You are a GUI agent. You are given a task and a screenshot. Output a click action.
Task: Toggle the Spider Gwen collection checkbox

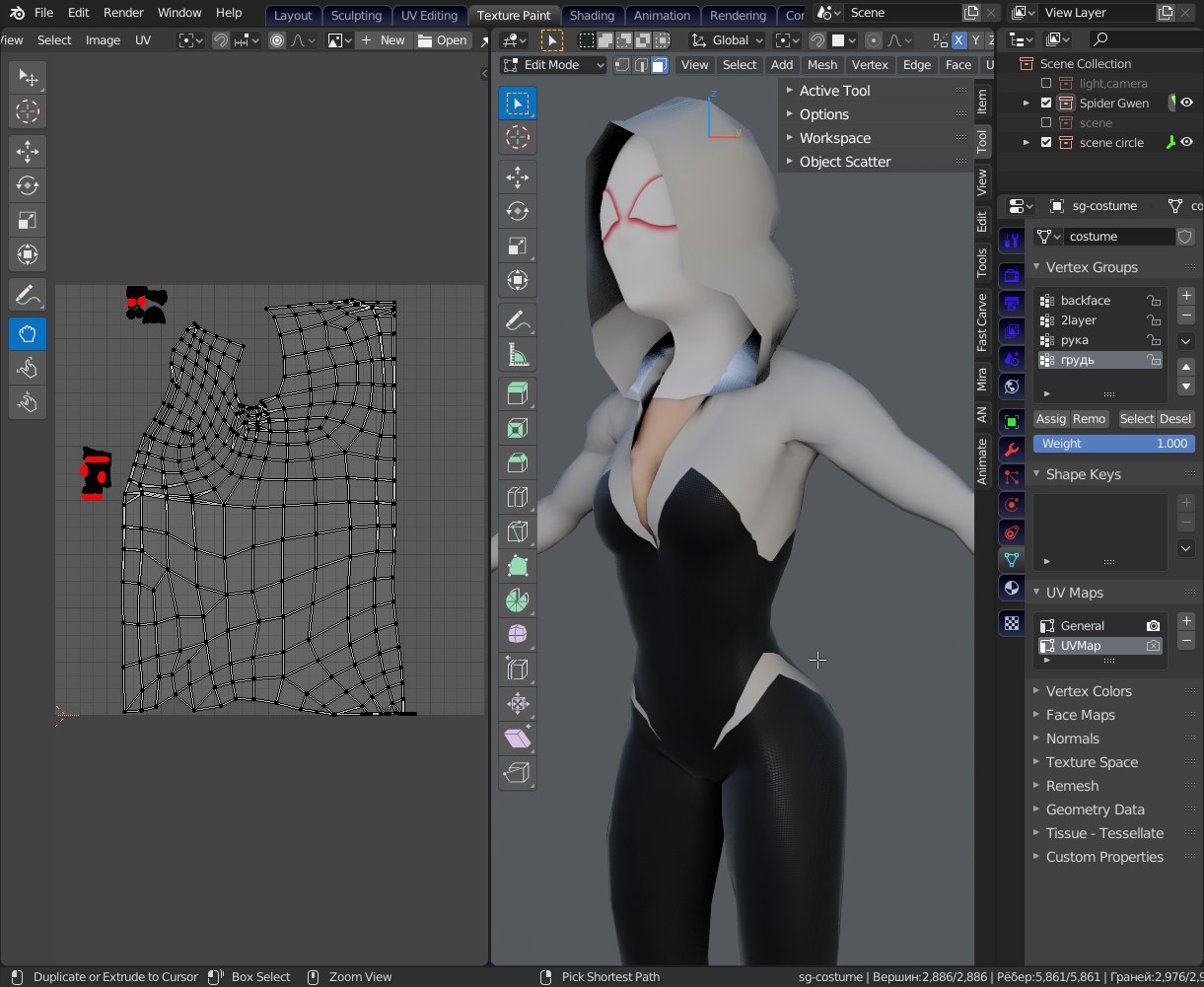pos(1046,103)
